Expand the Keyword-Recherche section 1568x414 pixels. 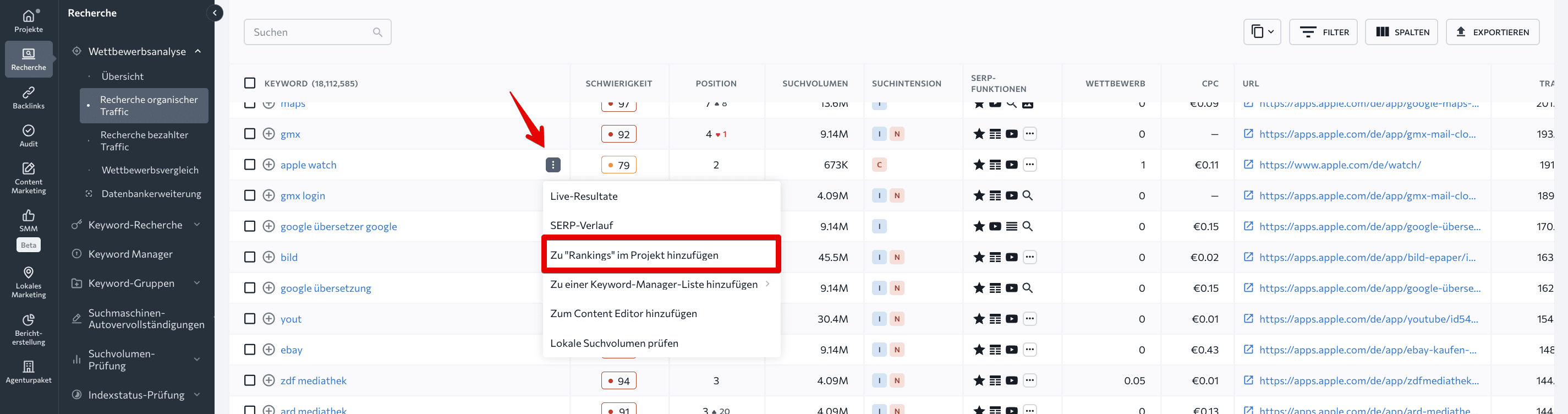pyautogui.click(x=197, y=225)
